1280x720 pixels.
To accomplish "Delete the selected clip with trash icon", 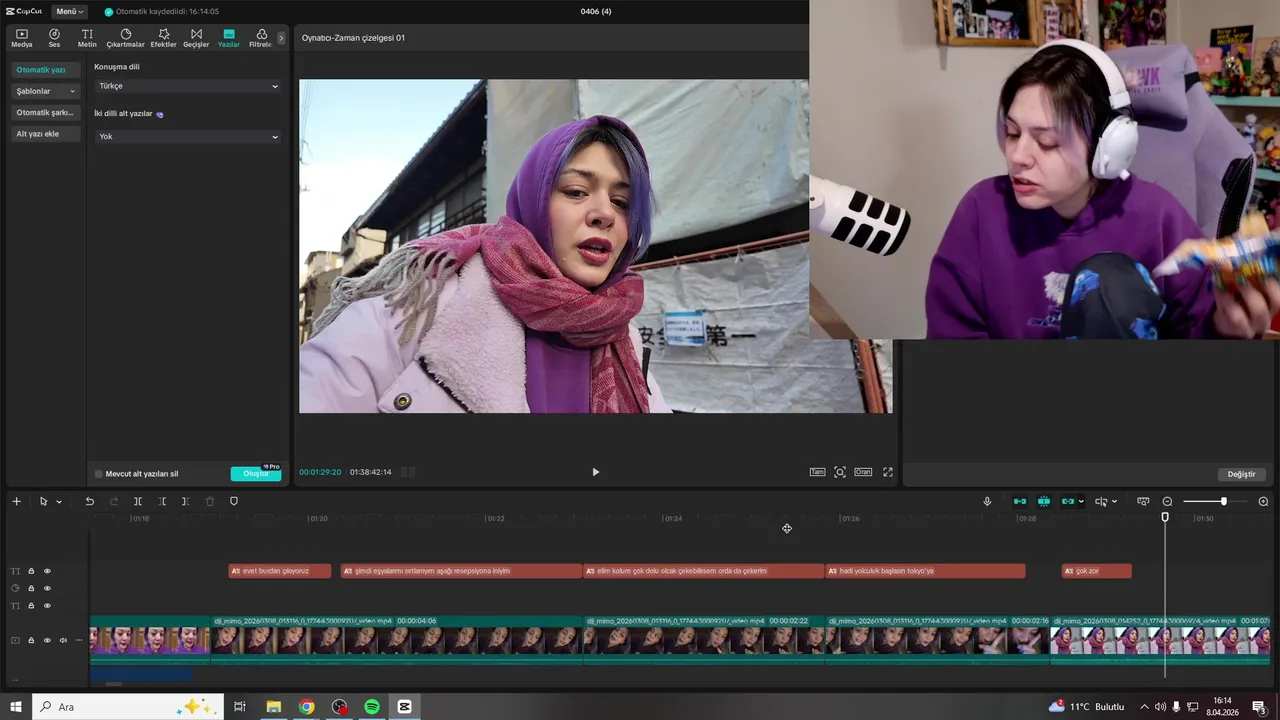I will (x=210, y=501).
